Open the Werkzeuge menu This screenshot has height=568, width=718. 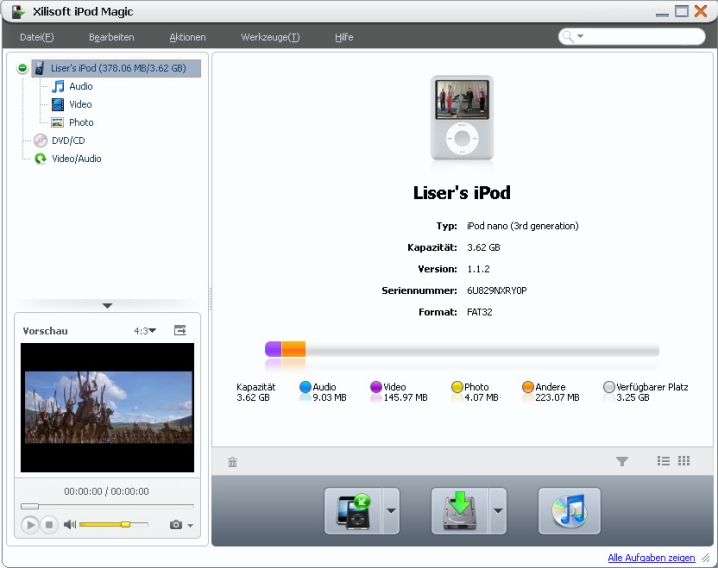(270, 37)
